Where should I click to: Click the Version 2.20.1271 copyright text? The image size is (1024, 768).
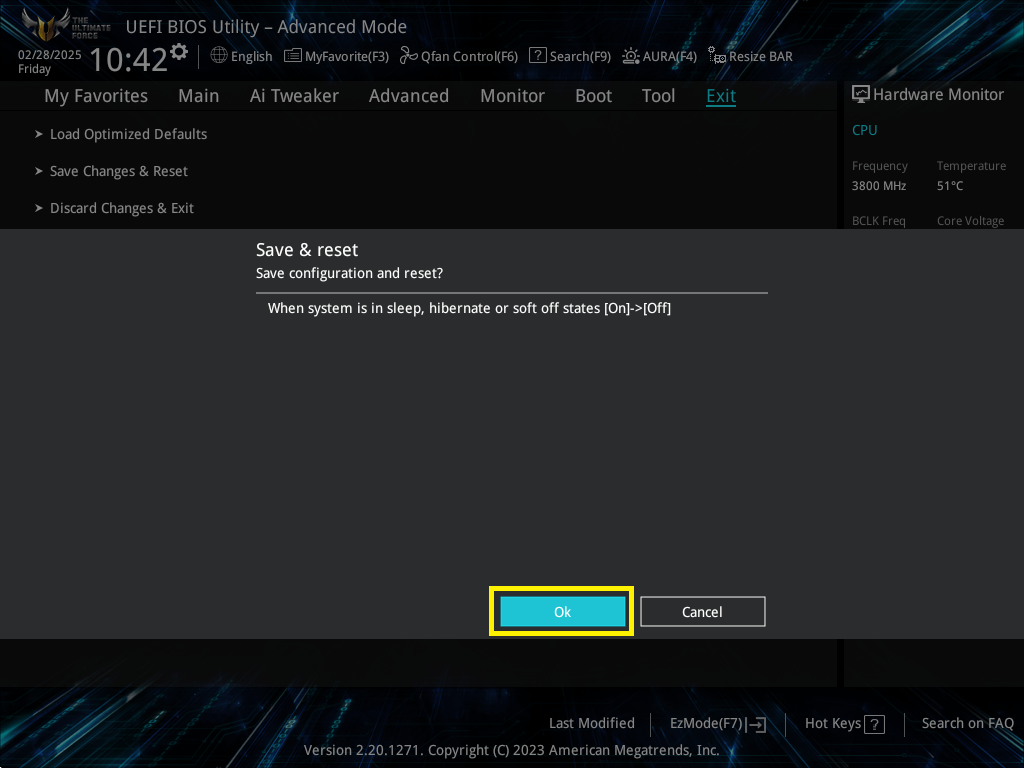tap(511, 750)
